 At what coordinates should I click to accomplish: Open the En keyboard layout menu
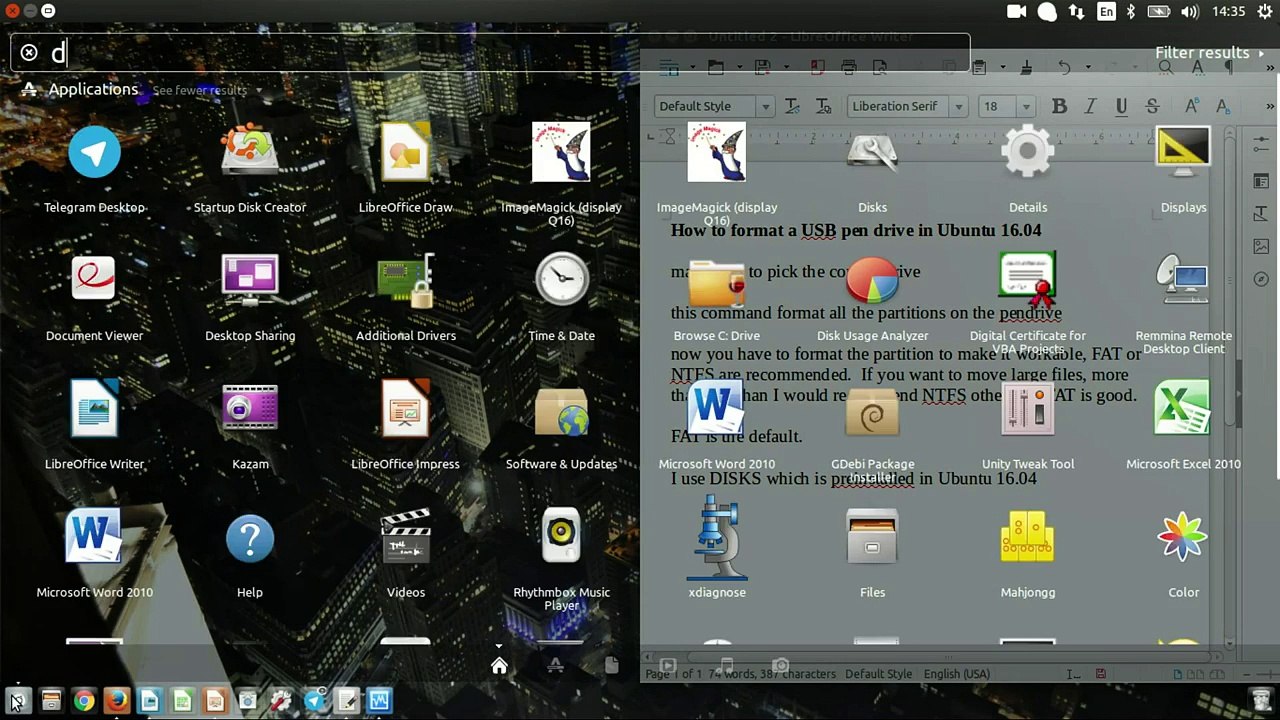1106,12
